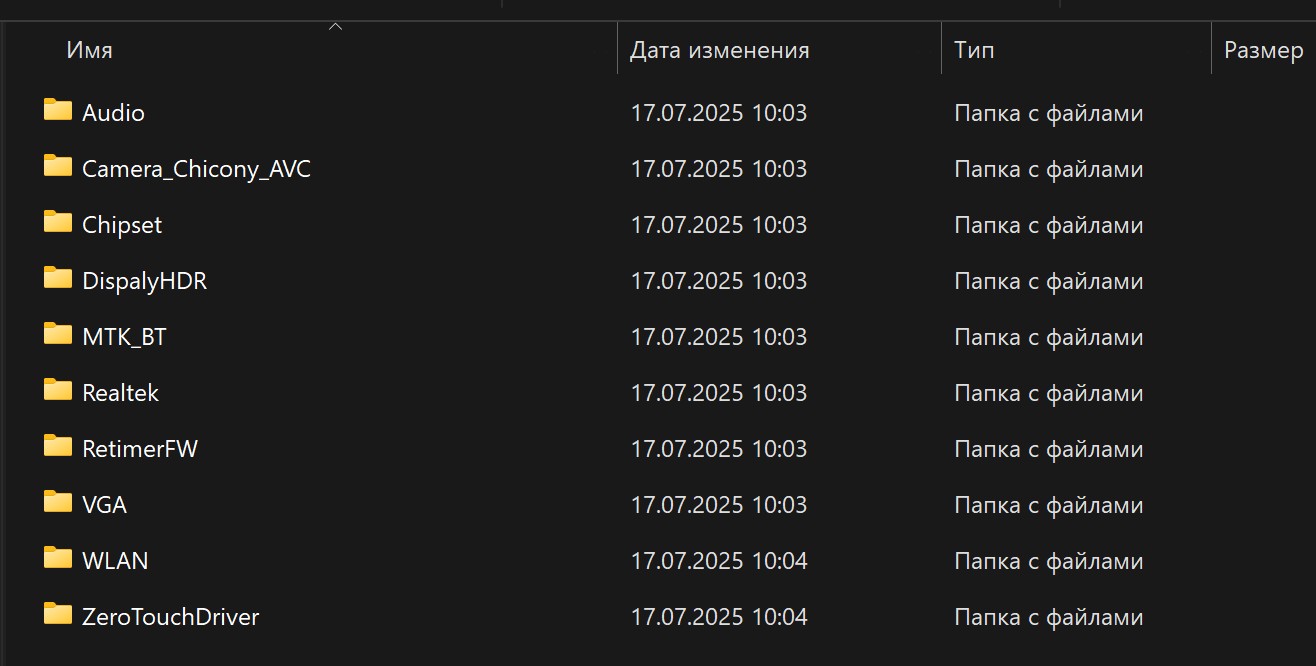Click the Chipset folder icon
1316x666 pixels.
pyautogui.click(x=58, y=222)
